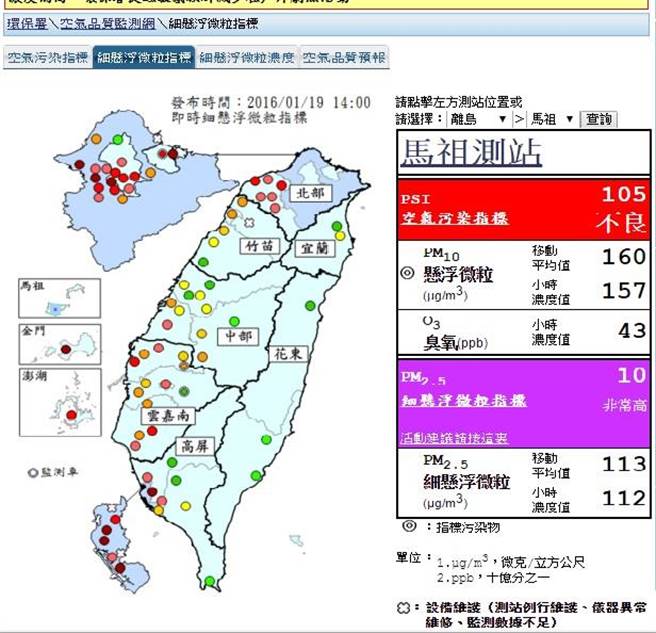Click the PM10 indicator pollutant marker icon
This screenshot has height=633, width=656.
click(x=407, y=273)
